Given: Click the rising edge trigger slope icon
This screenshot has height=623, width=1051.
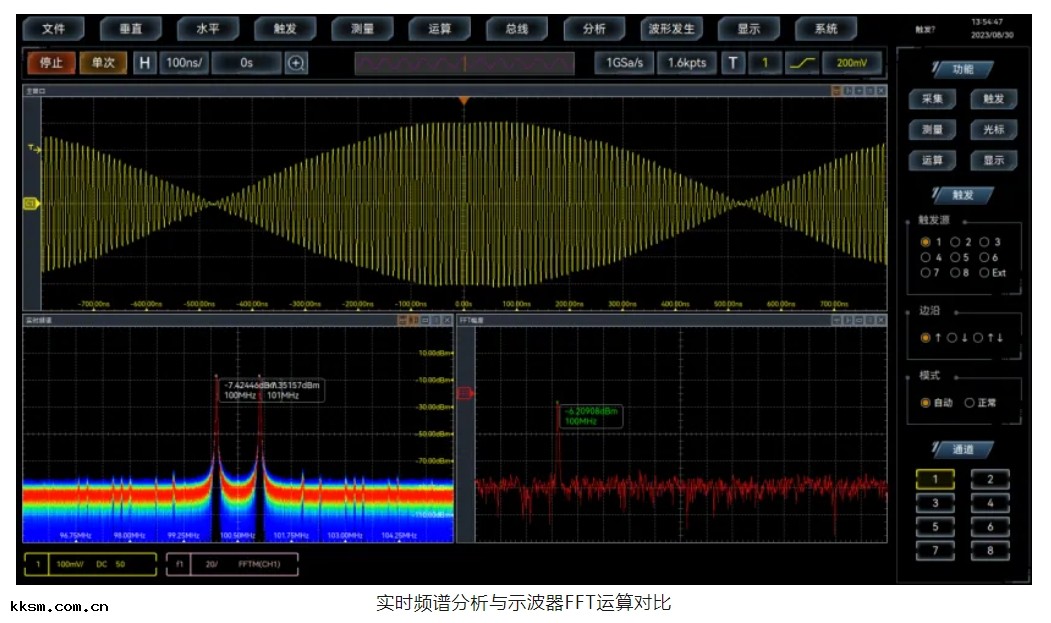Looking at the screenshot, I should [802, 63].
